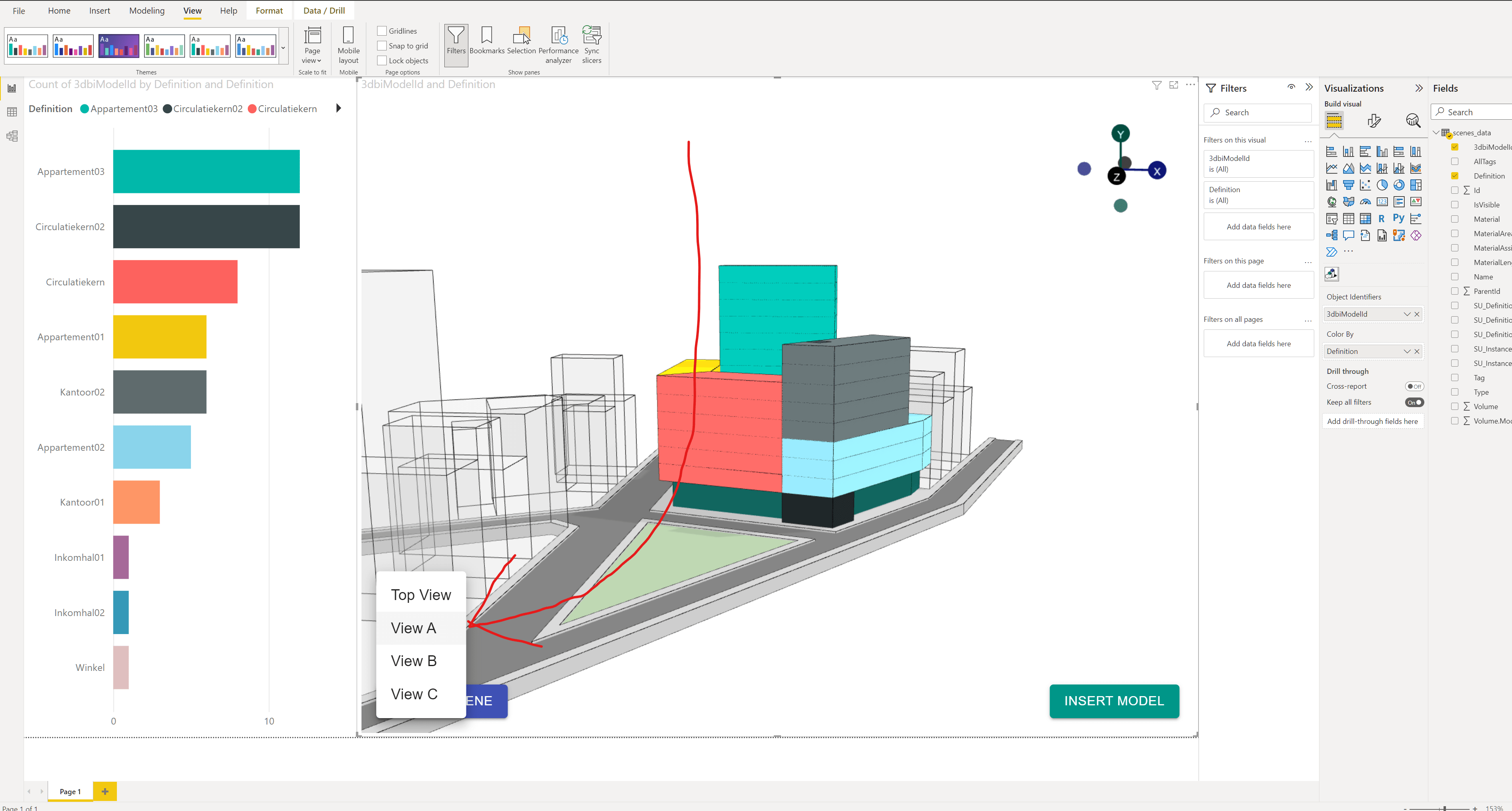Viewport: 1512px width, 811px height.
Task: Expand the themes gallery arrow
Action: pos(283,48)
